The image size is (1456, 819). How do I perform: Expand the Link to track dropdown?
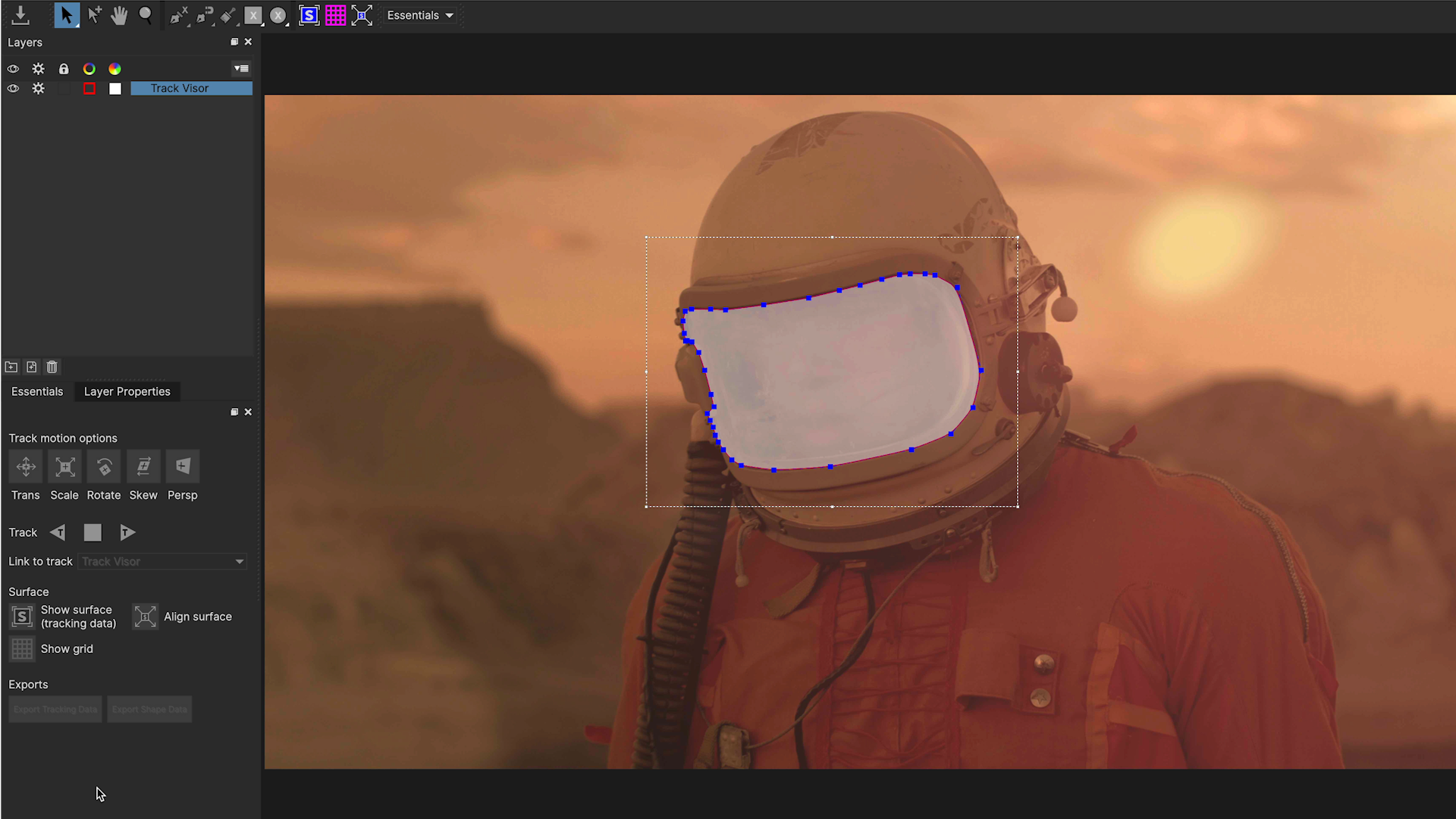coord(239,561)
